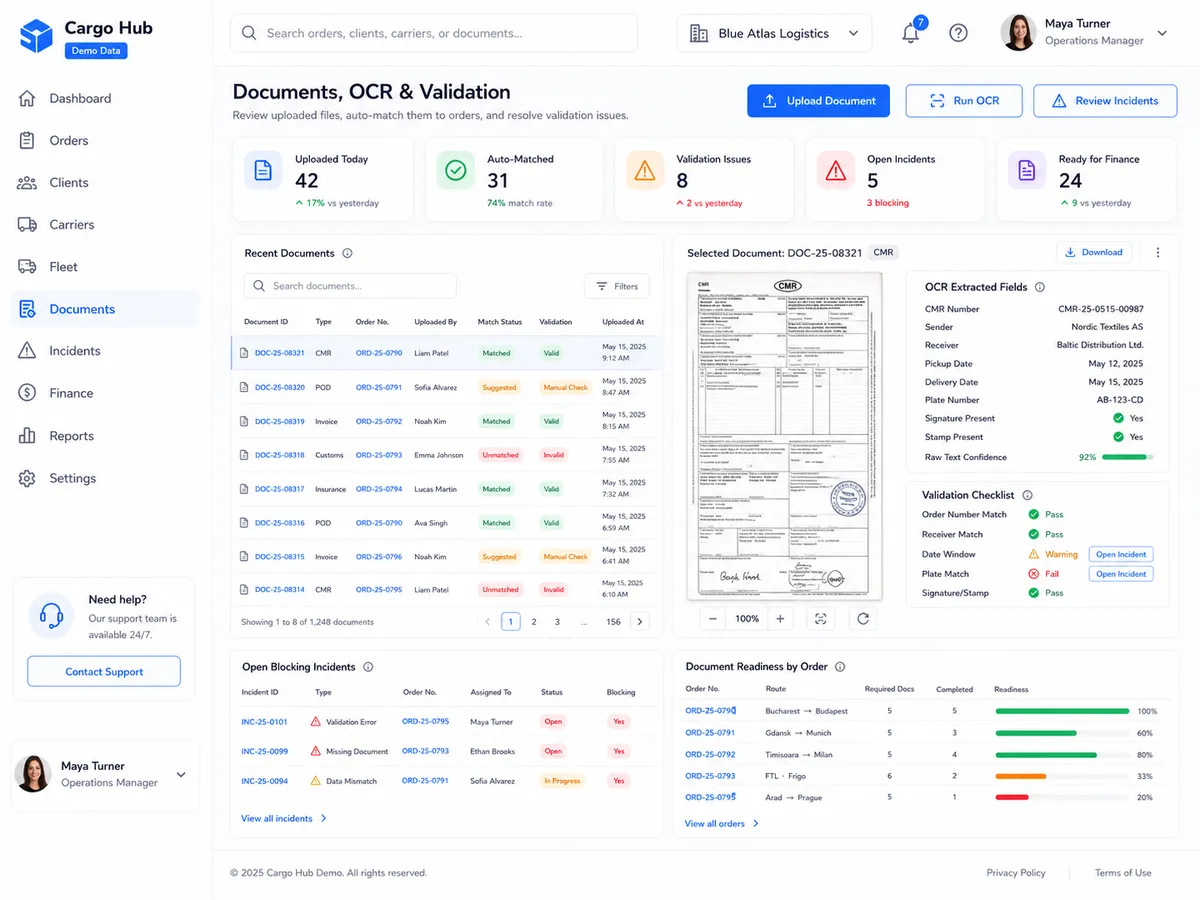The image size is (1200, 900).
Task: Click the OCR Extracted Fields info icon
Action: click(x=1040, y=287)
